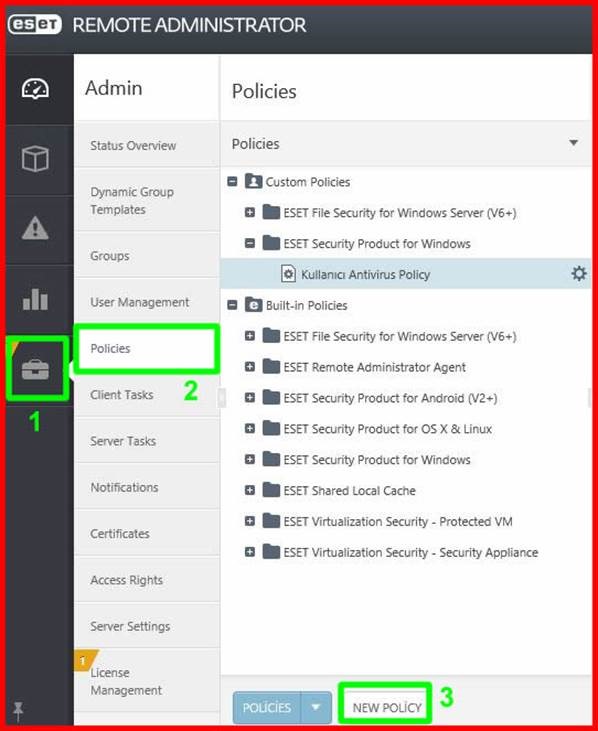
Task: Expand ESET Shared Local Cache folder
Action: pyautogui.click(x=250, y=490)
